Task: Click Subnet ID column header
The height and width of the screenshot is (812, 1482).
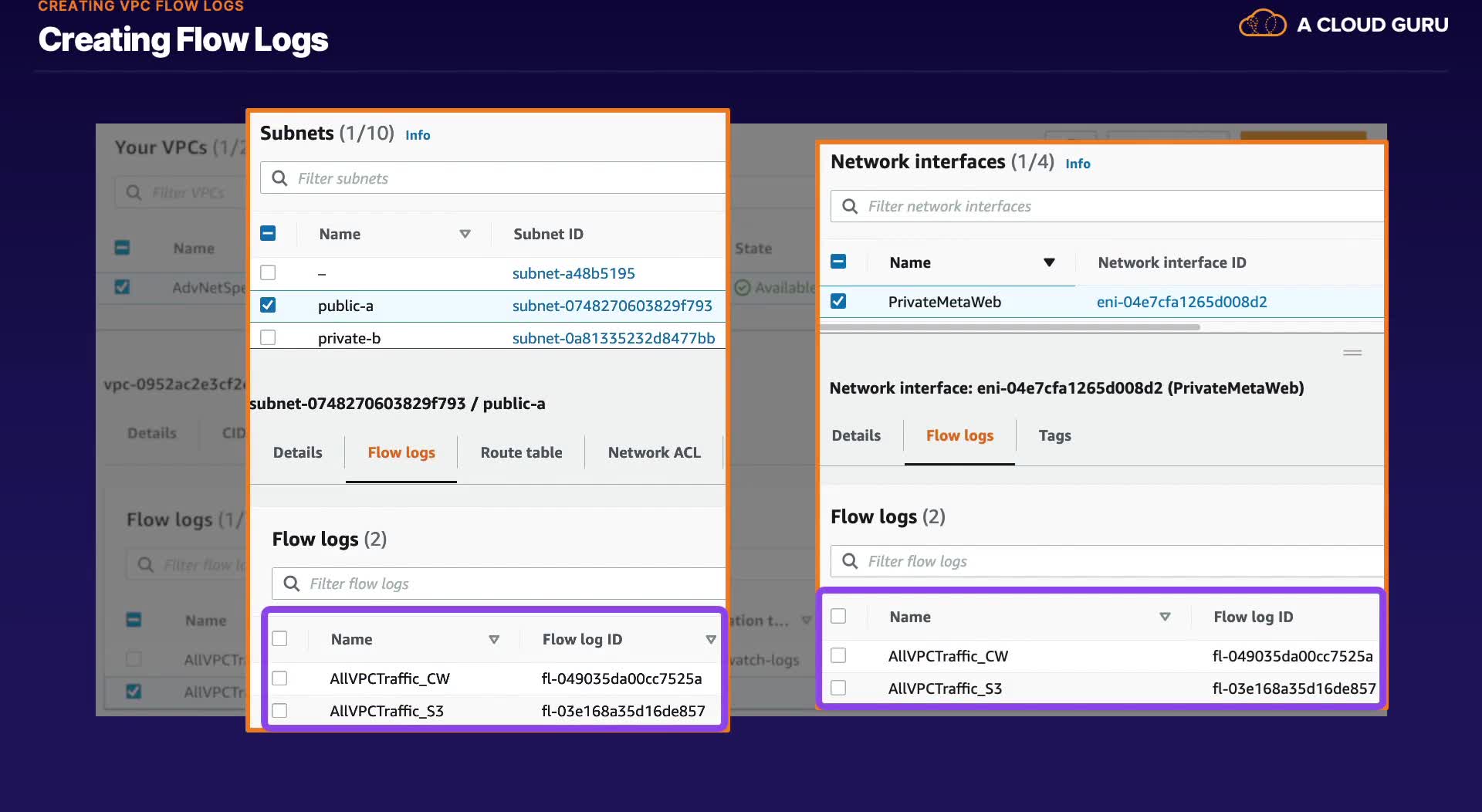Action: 548,234
